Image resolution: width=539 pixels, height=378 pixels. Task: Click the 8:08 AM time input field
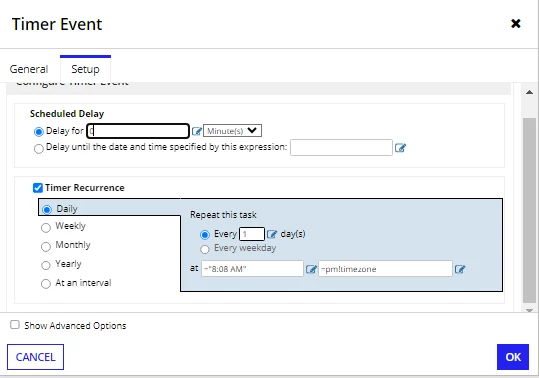click(x=252, y=268)
